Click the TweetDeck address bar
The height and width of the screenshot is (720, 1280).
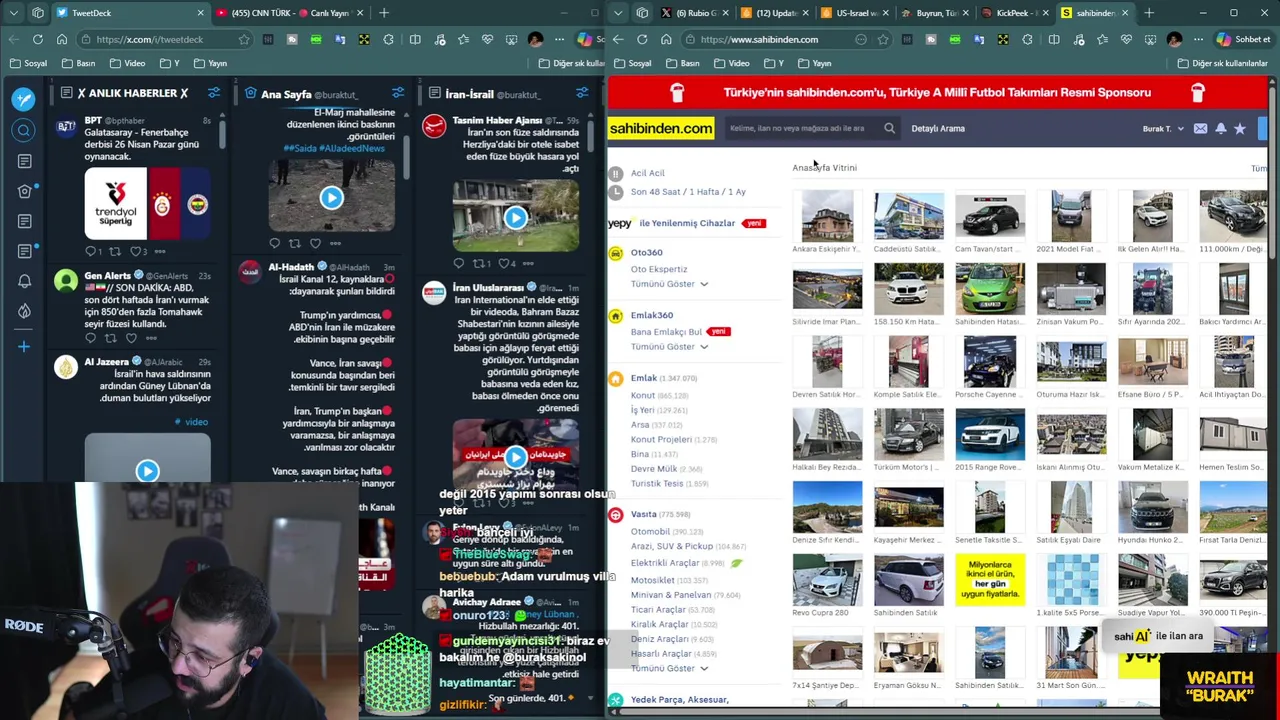pos(165,39)
